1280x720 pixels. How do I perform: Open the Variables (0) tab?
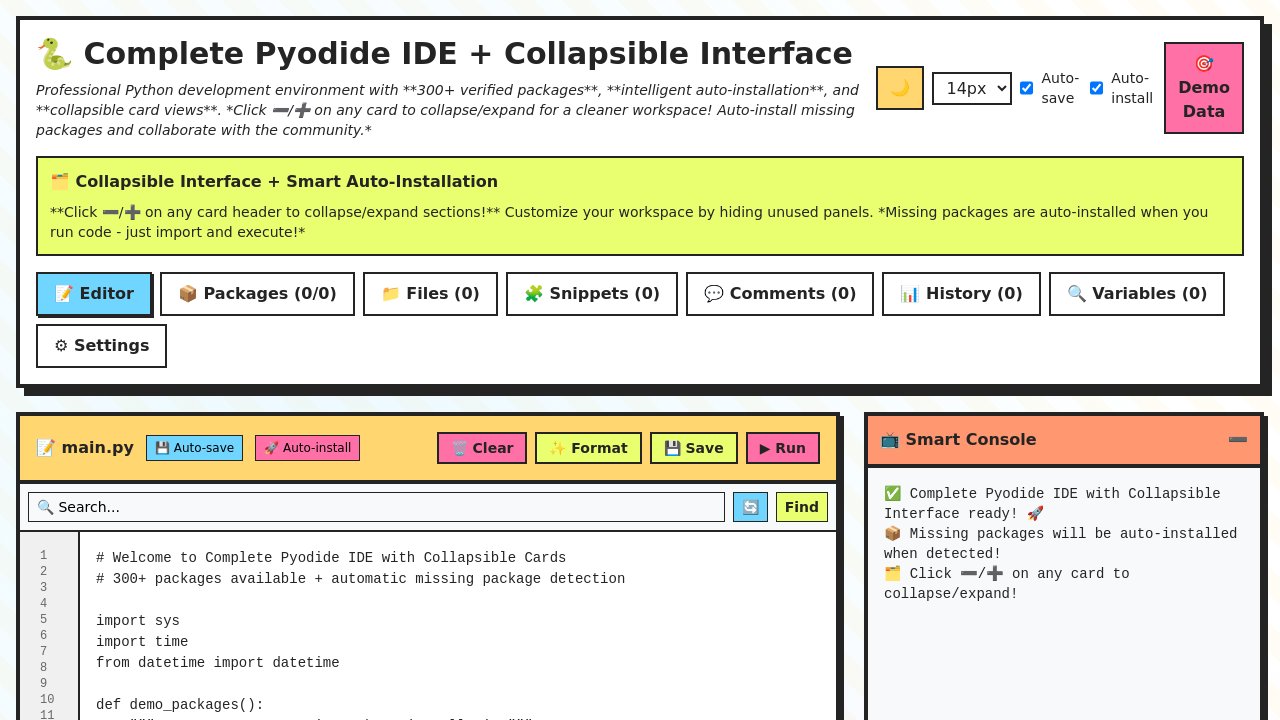pos(1137,294)
